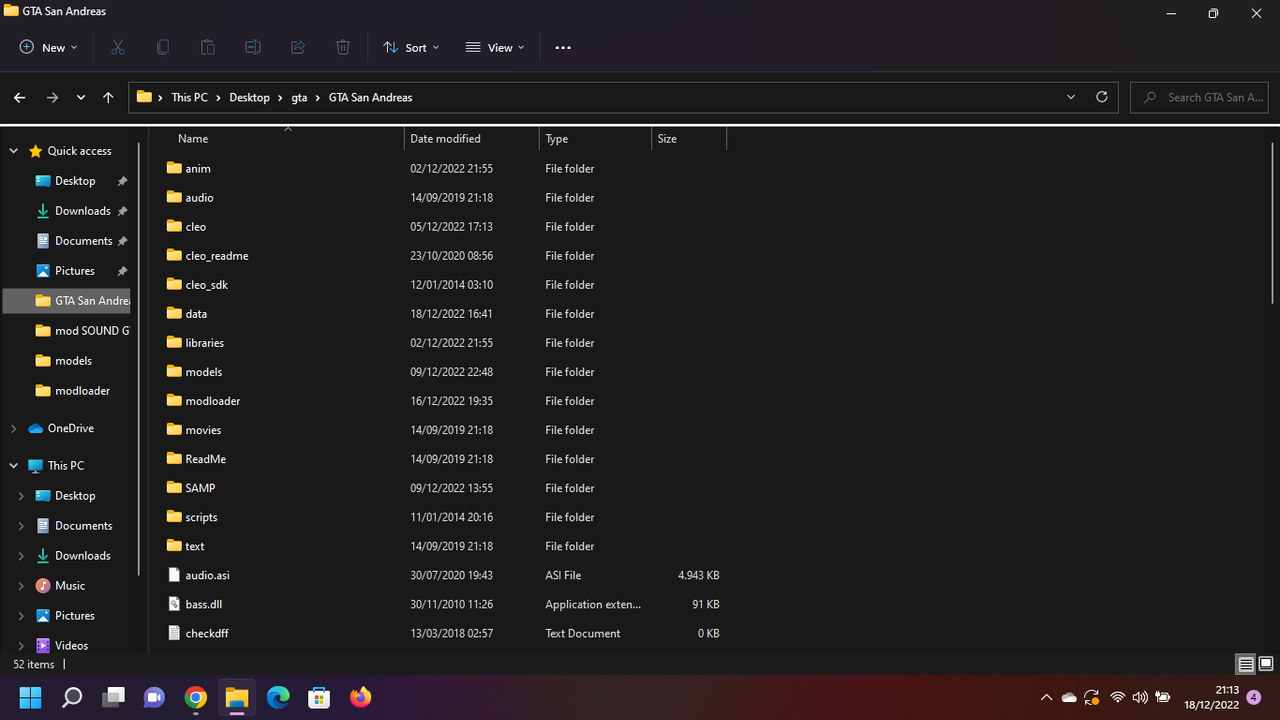The image size is (1280, 720).
Task: Open Google Chrome from taskbar
Action: pos(196,697)
